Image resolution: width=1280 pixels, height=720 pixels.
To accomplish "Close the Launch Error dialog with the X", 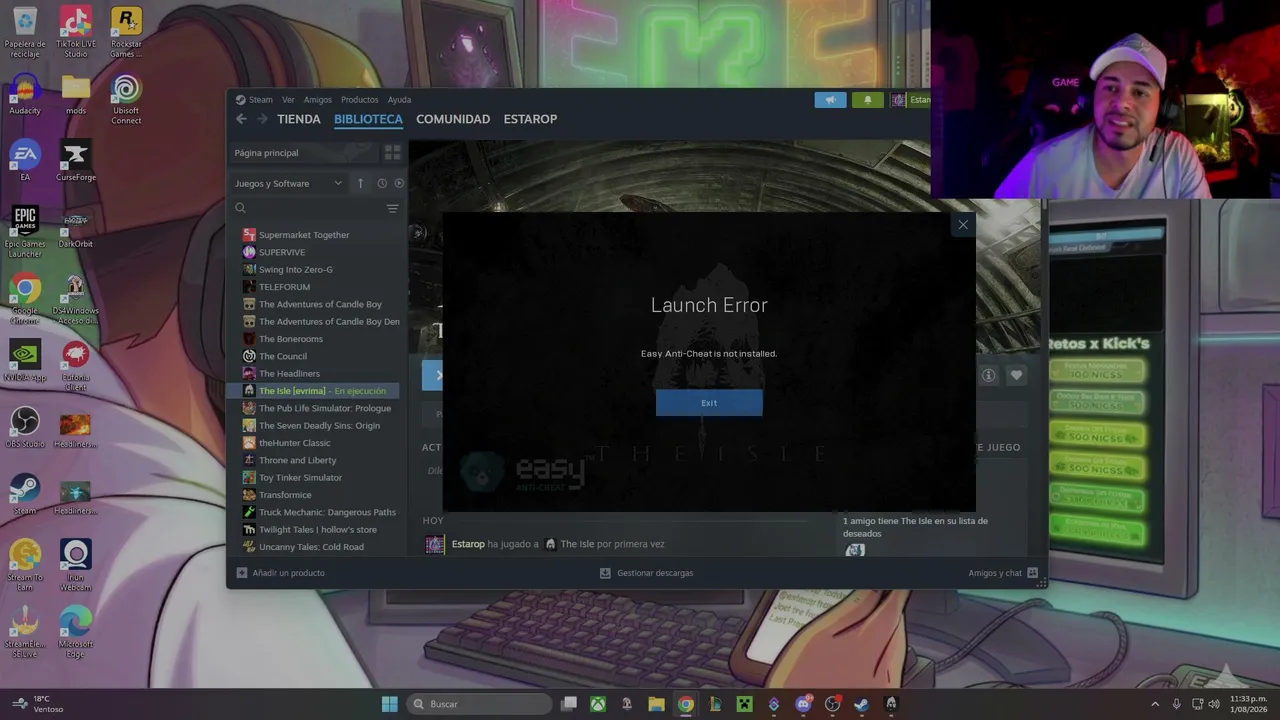I will tap(963, 225).
